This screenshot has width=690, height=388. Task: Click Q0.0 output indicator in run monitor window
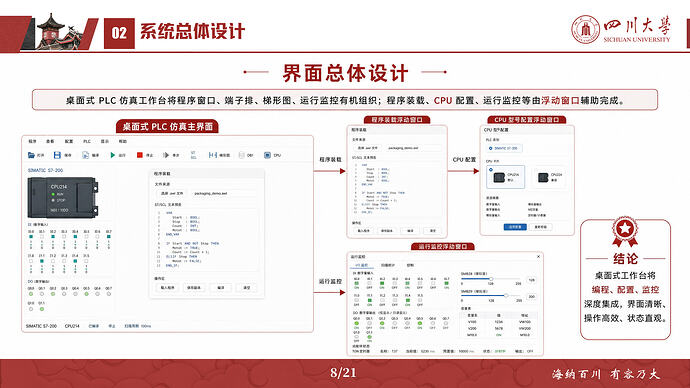[x=356, y=323]
